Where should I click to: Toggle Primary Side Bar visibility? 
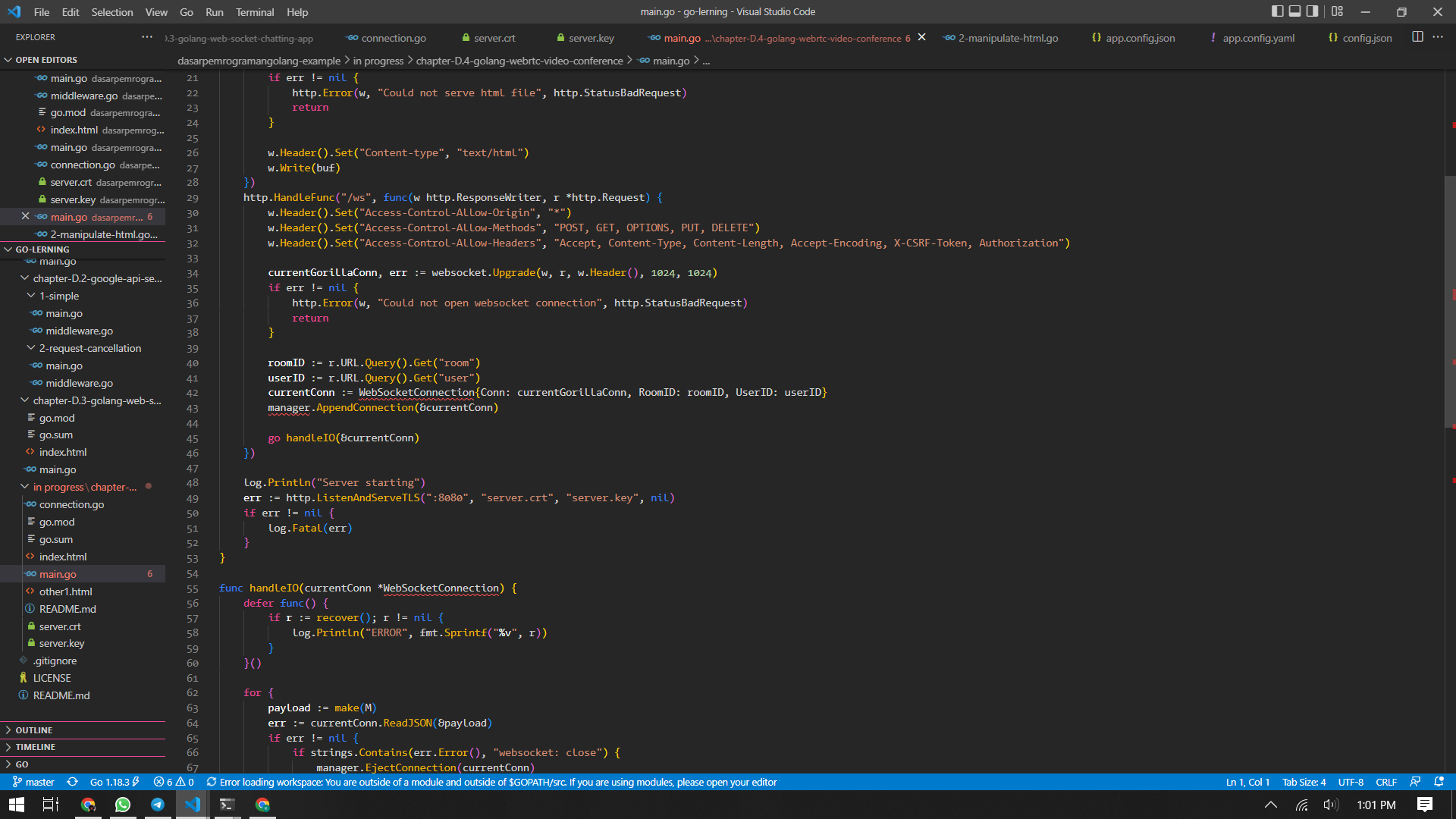click(x=1277, y=11)
